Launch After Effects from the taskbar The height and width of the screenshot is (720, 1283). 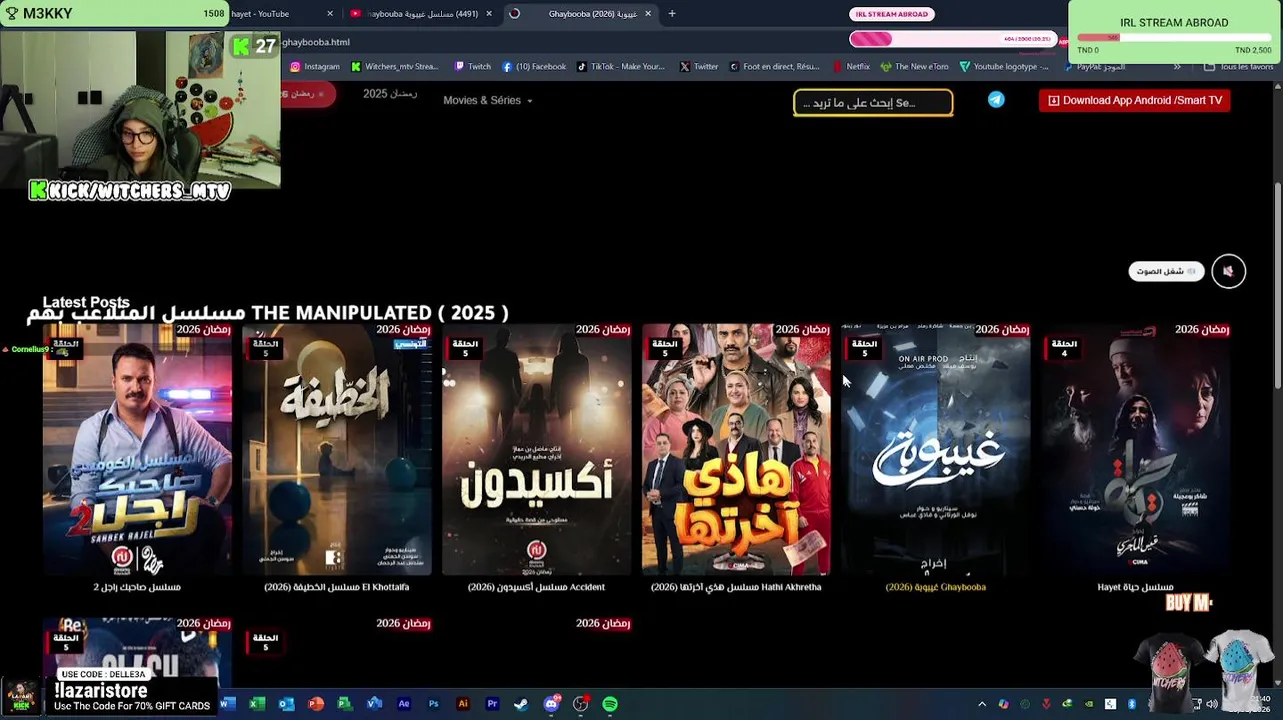pyautogui.click(x=404, y=704)
